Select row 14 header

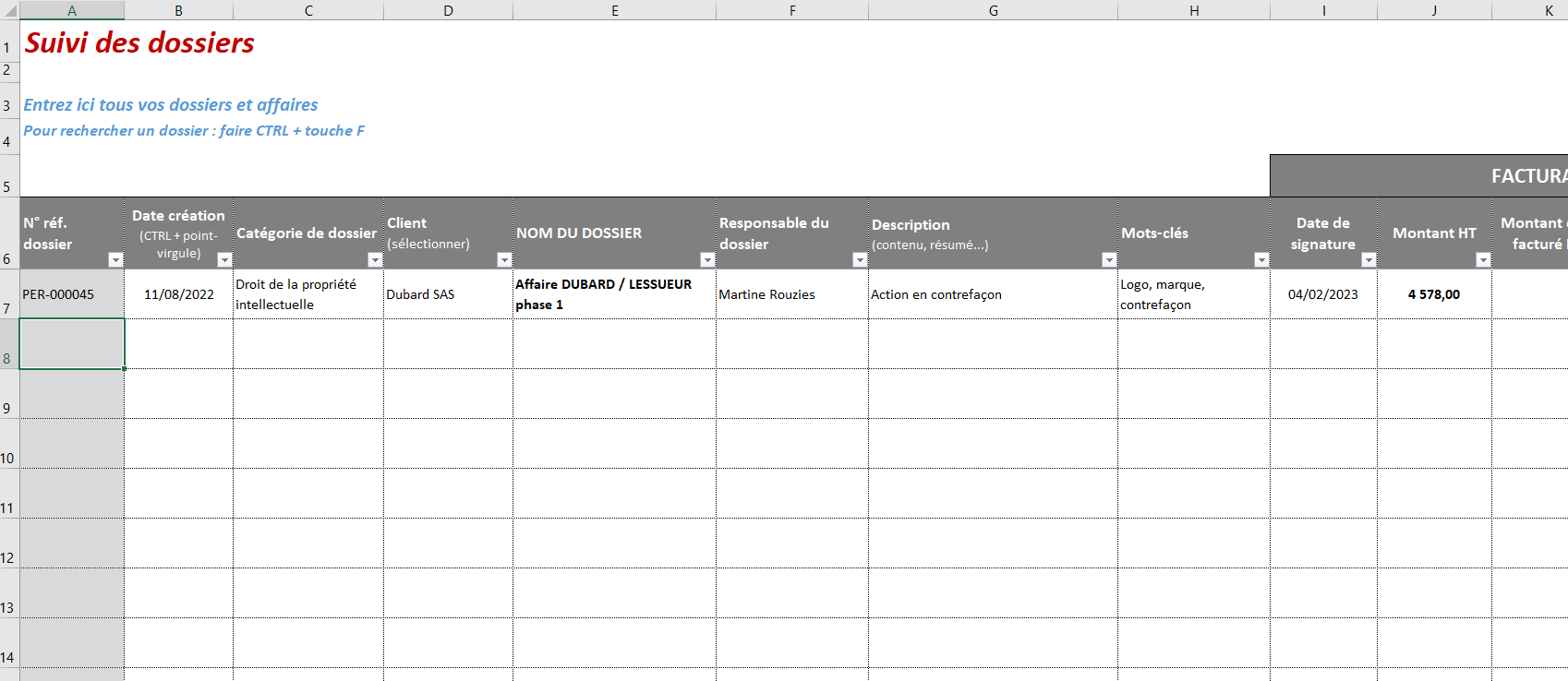pyautogui.click(x=9, y=643)
